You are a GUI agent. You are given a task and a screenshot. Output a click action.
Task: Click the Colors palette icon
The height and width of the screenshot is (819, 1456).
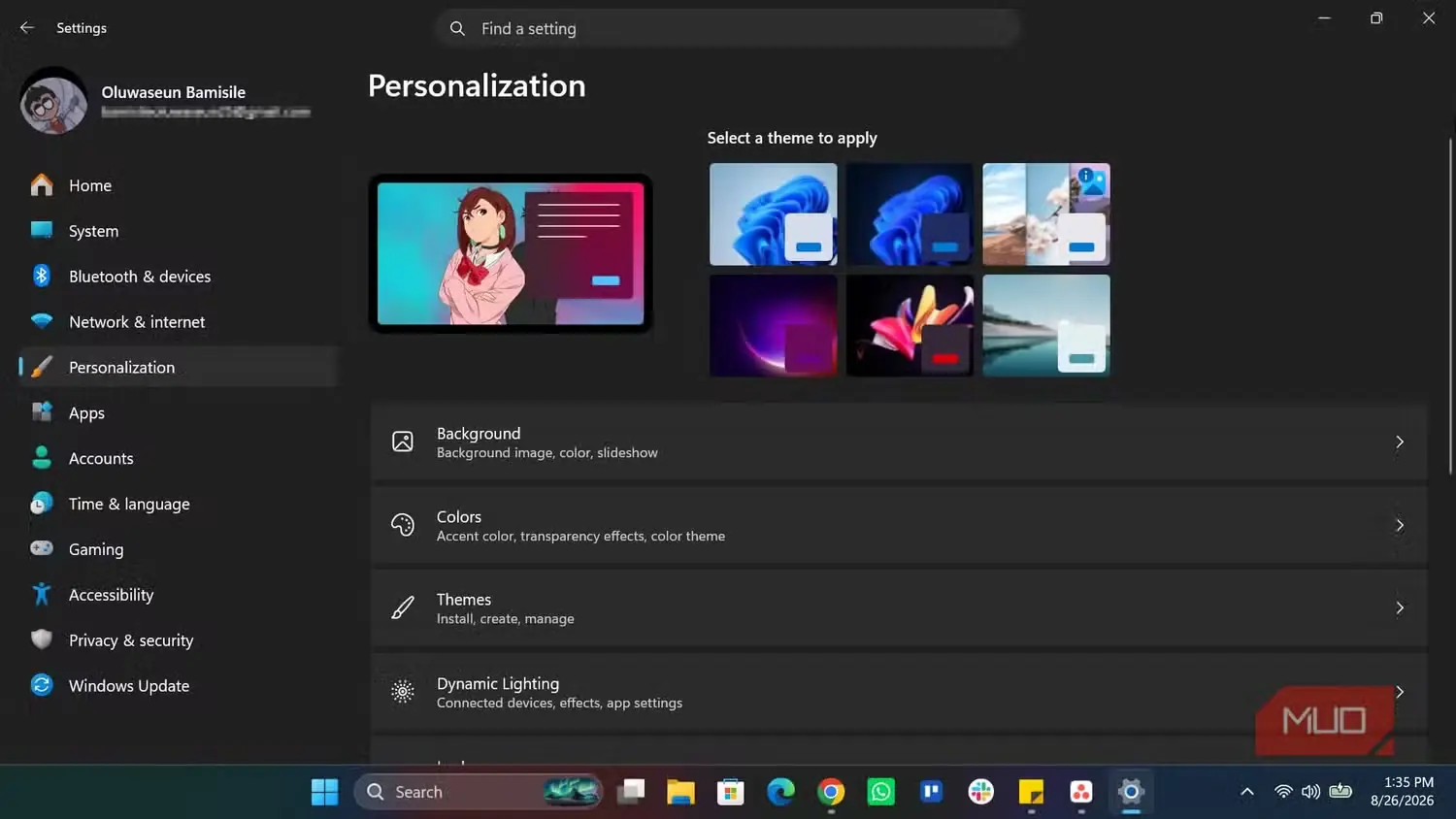pyautogui.click(x=403, y=525)
